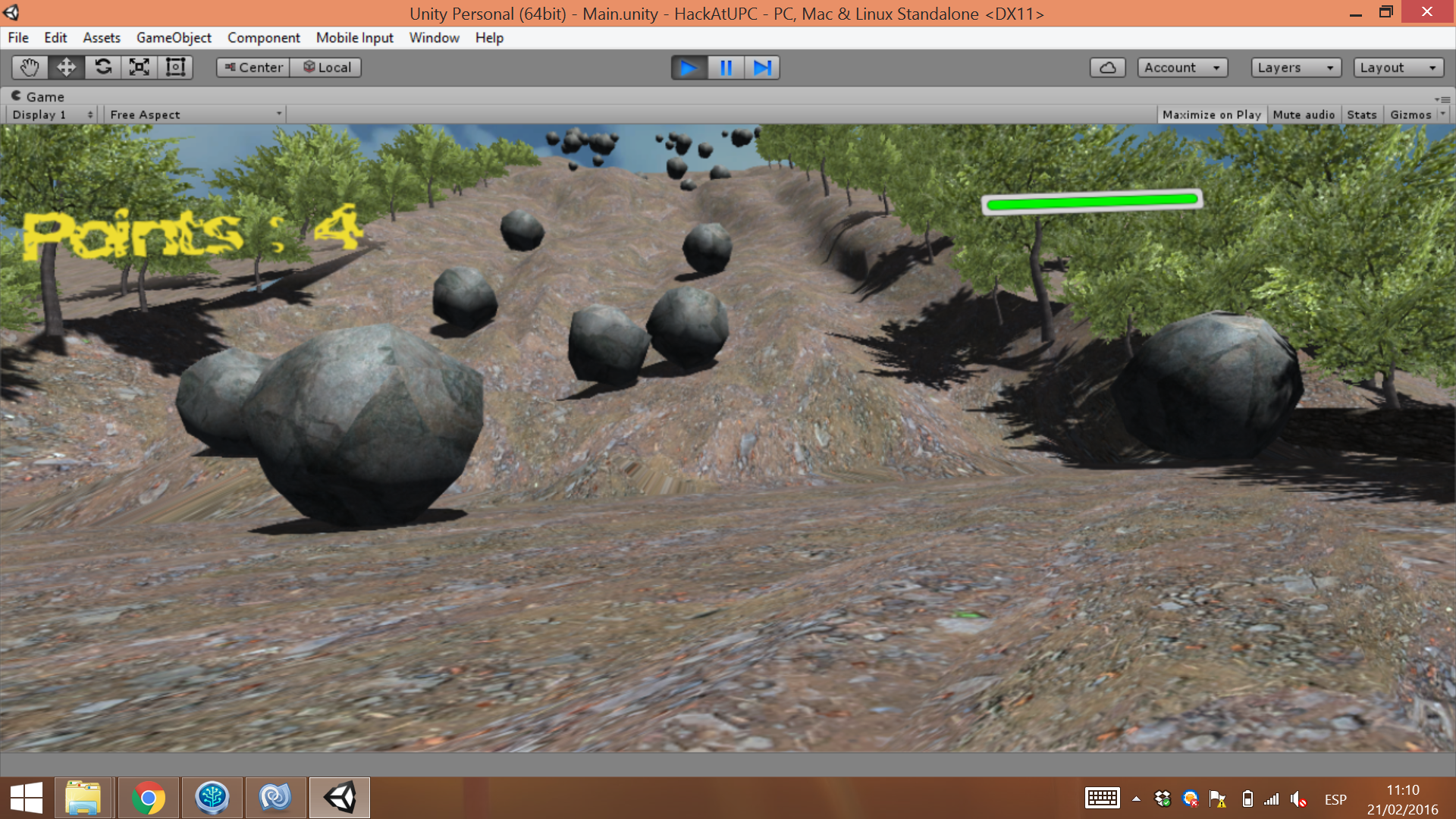This screenshot has width=1456, height=819.
Task: Toggle Local handle rotation button
Action: point(327,67)
